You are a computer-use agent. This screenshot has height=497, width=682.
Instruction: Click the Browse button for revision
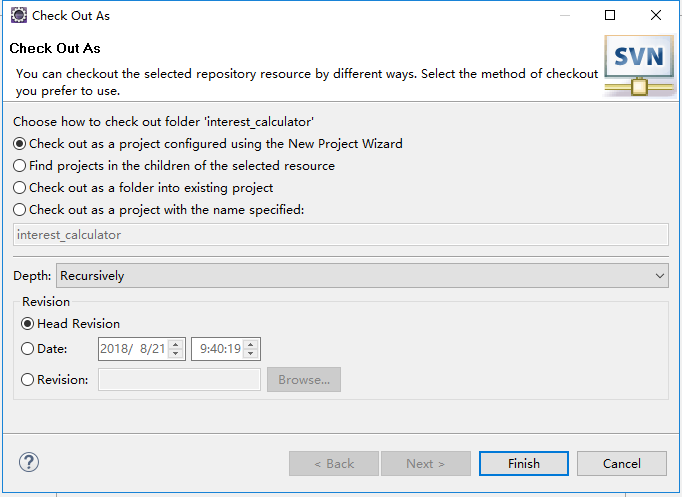304,380
